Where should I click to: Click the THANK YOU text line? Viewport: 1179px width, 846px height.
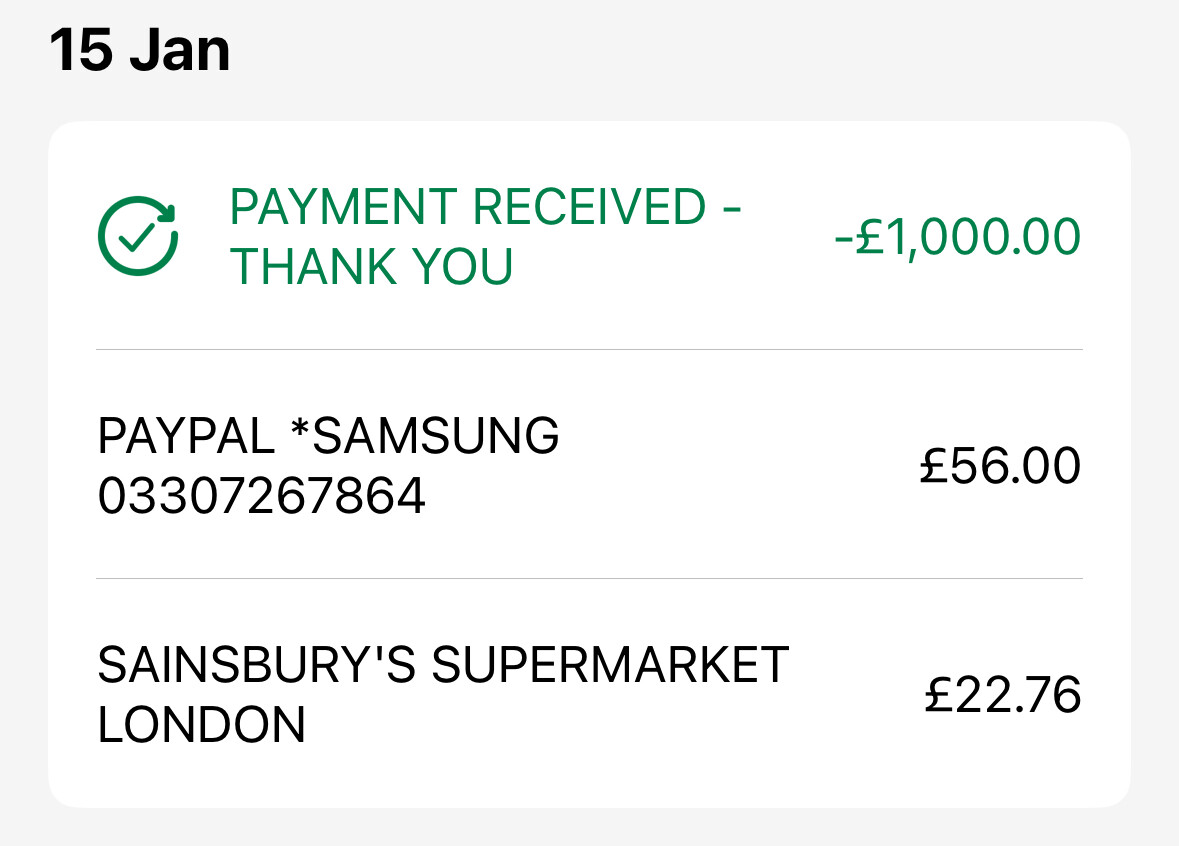pyautogui.click(x=371, y=267)
